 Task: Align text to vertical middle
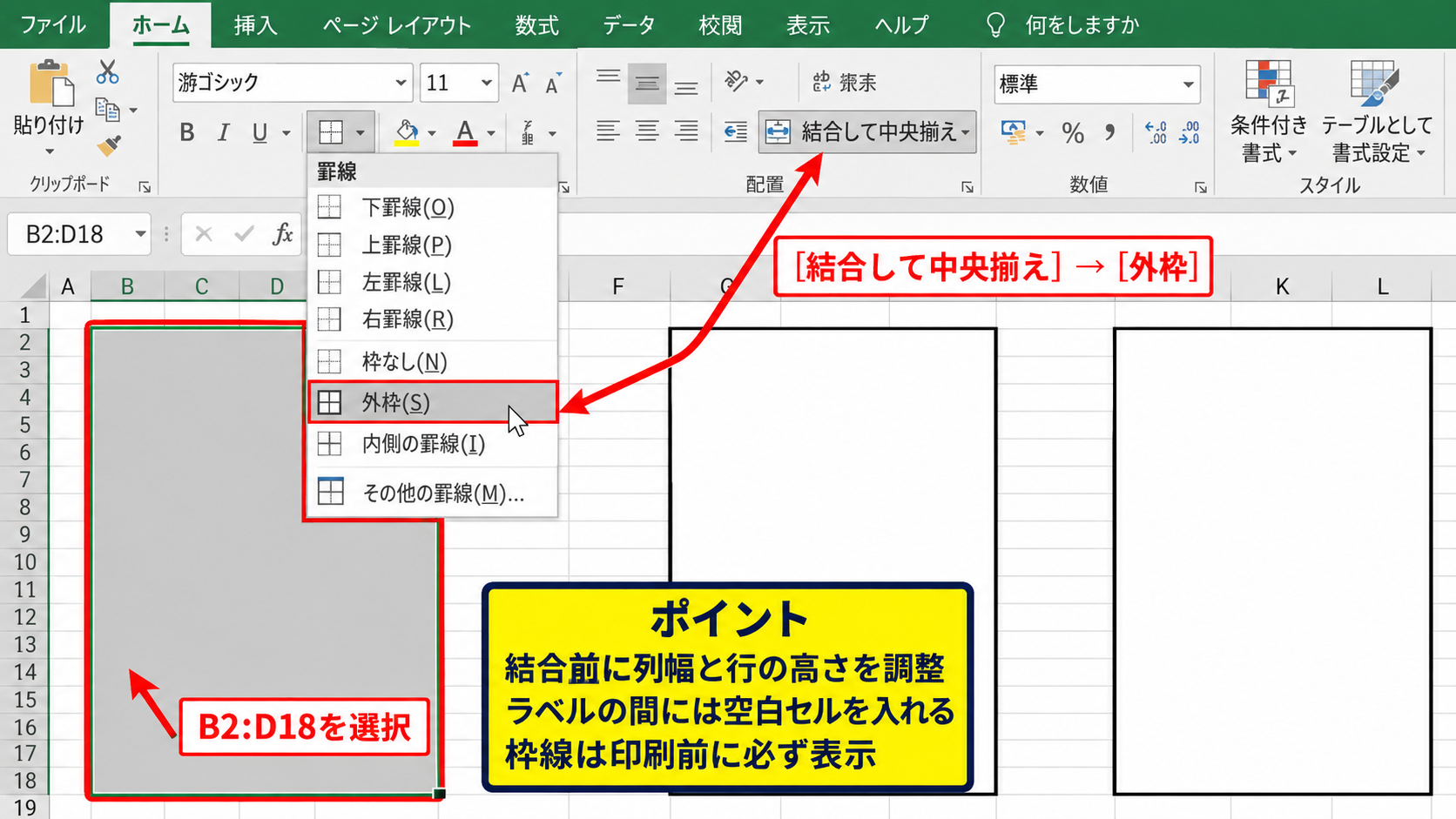[x=646, y=84]
